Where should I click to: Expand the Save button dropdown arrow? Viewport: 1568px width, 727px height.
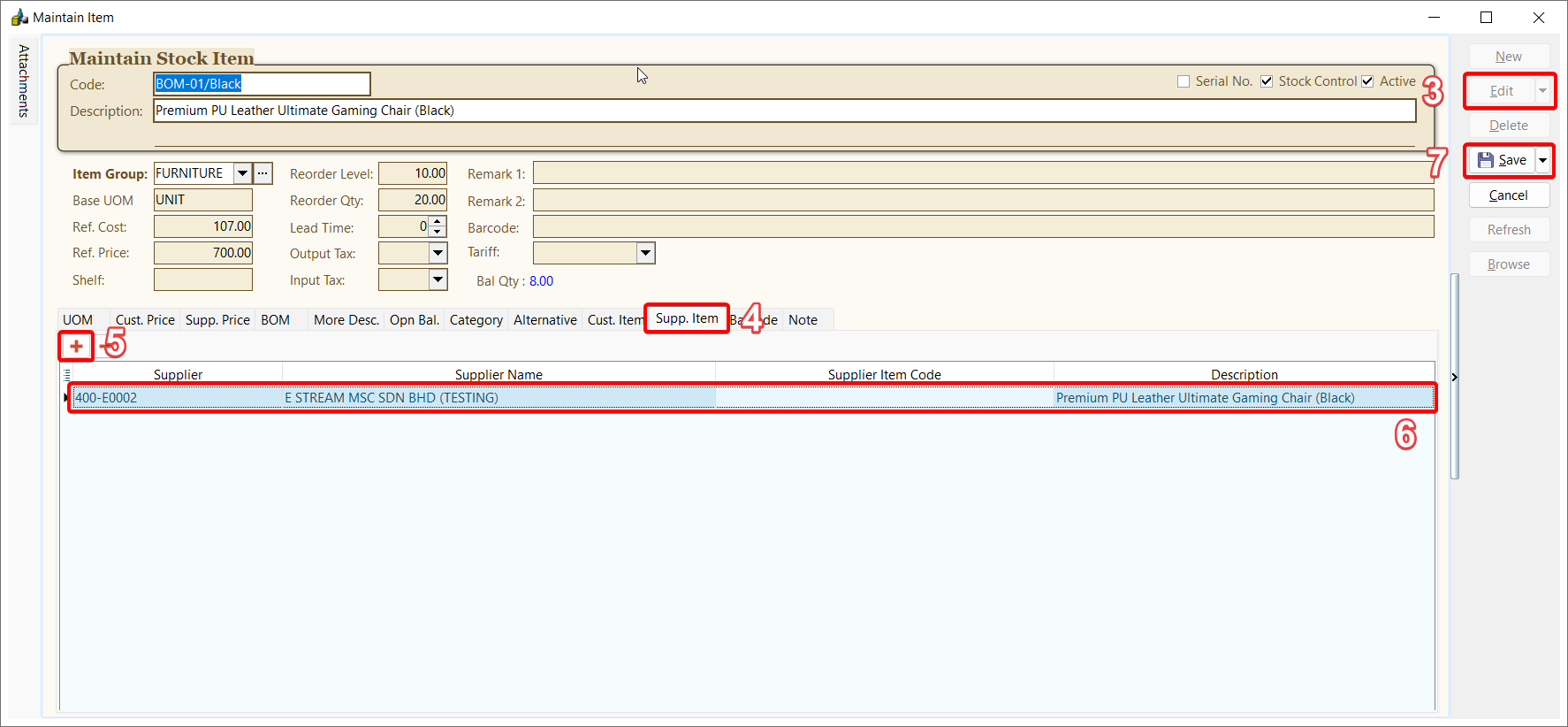1542,160
